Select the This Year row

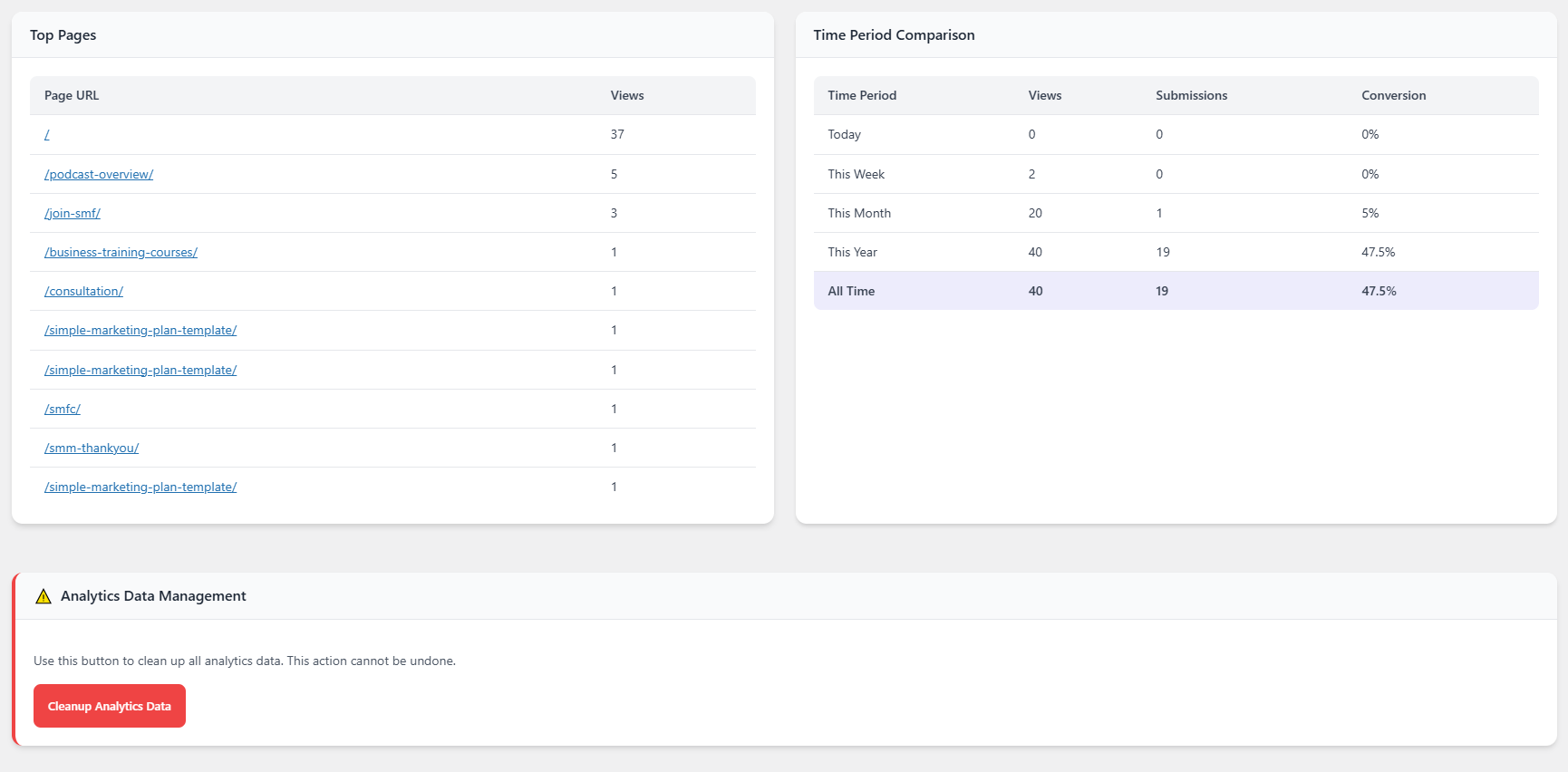1176,252
